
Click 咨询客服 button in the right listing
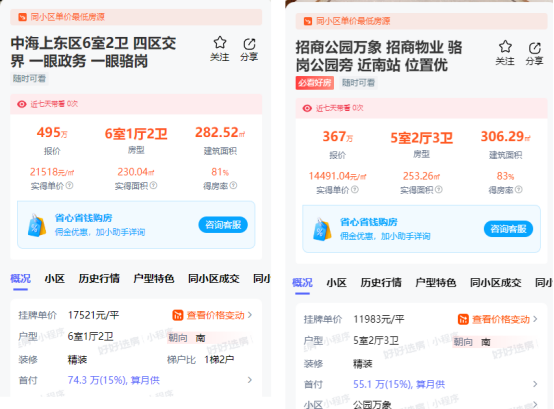coord(508,229)
